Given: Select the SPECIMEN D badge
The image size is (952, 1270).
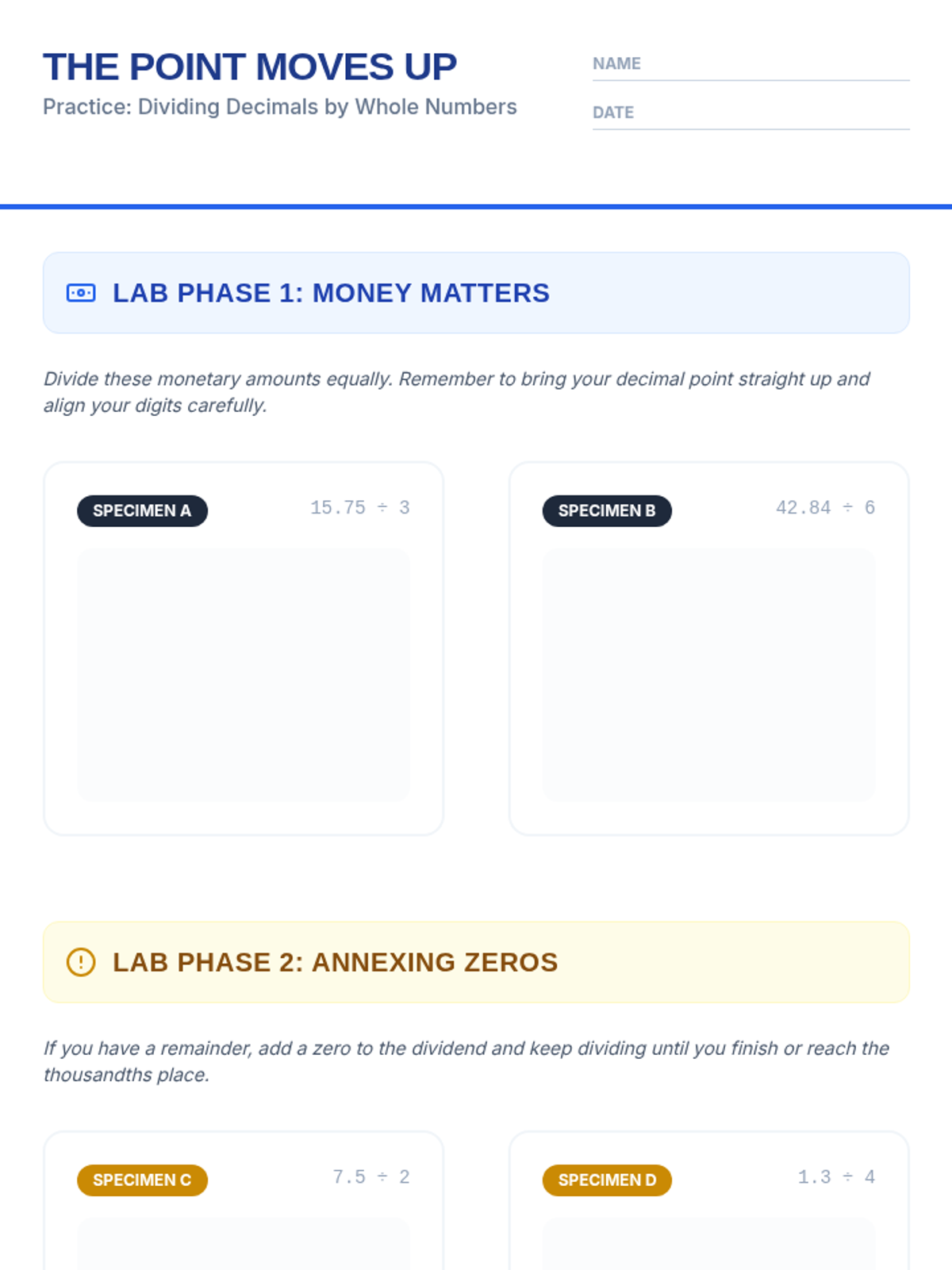Looking at the screenshot, I should 607,1180.
